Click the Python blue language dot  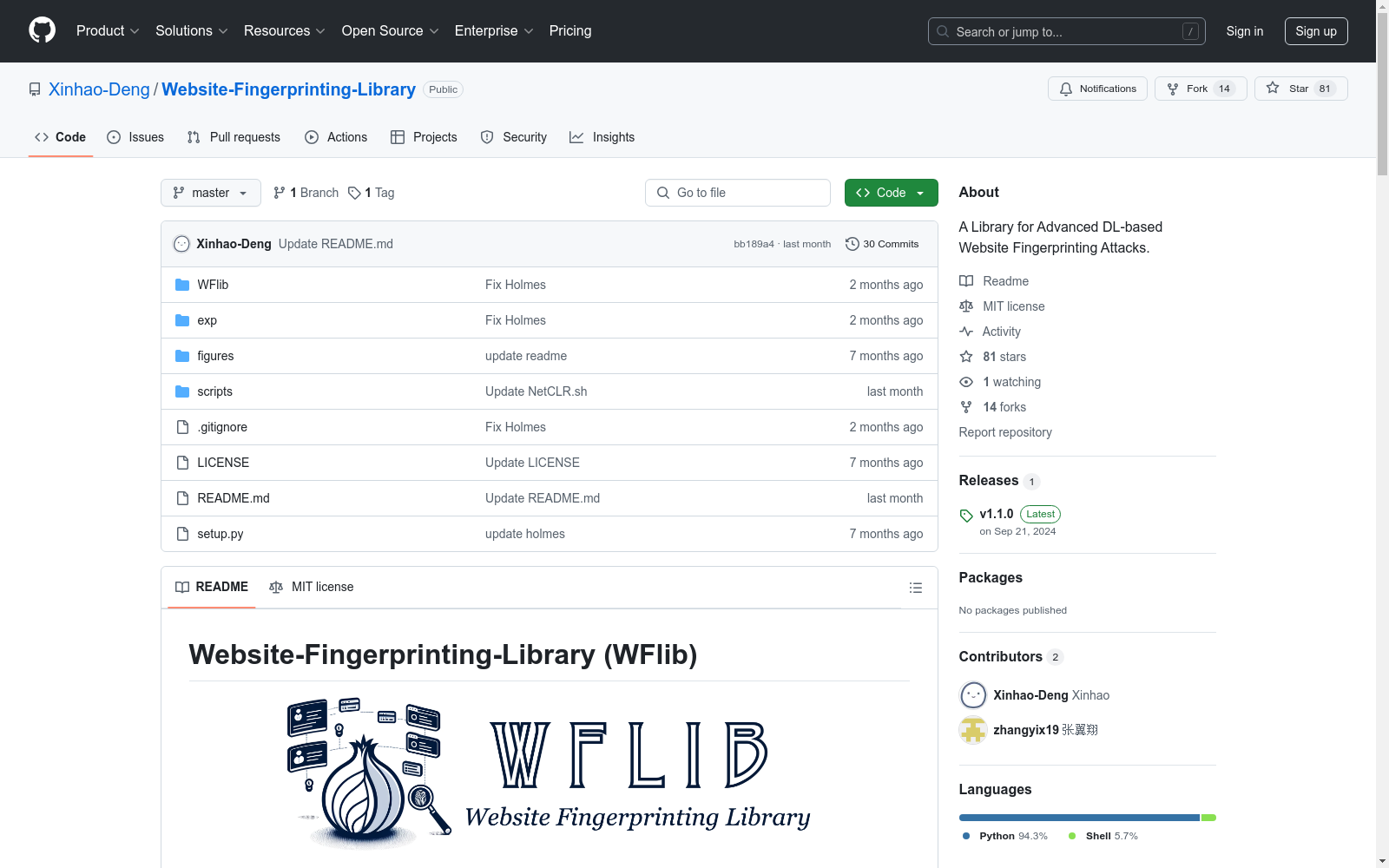966,836
